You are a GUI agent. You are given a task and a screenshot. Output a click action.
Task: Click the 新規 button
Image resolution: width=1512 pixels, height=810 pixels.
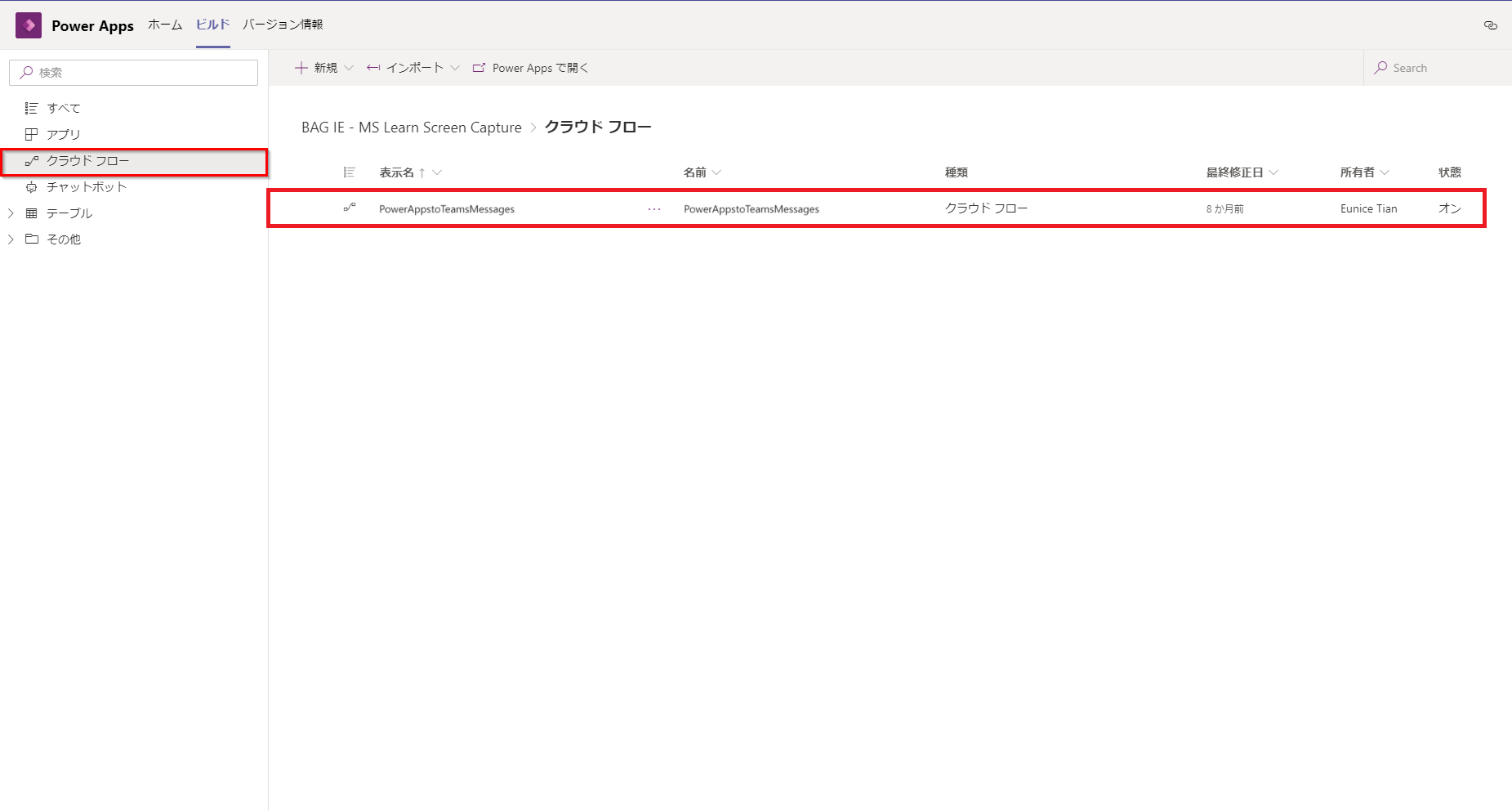(x=324, y=68)
